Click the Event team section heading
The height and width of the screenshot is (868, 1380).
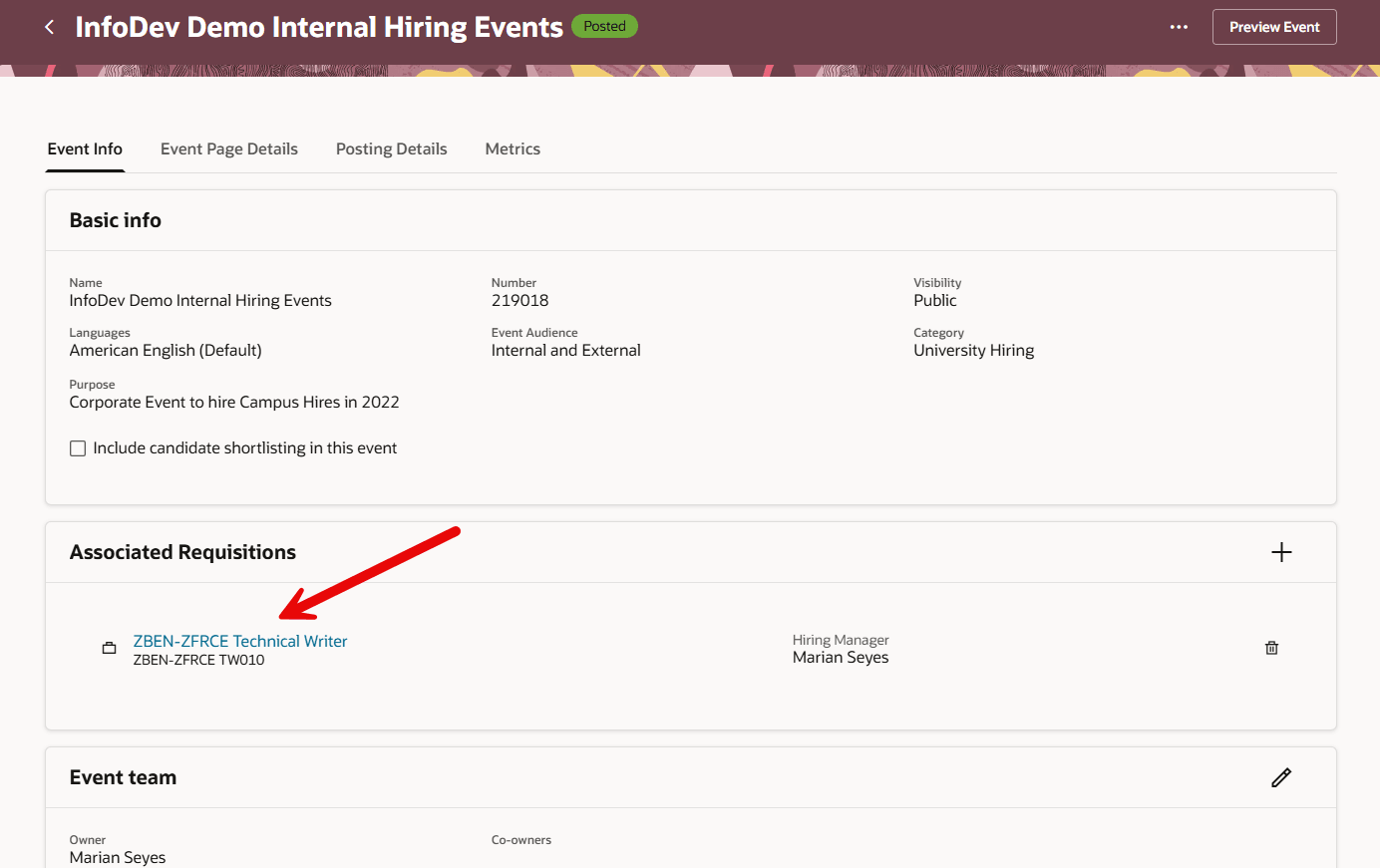(x=123, y=777)
